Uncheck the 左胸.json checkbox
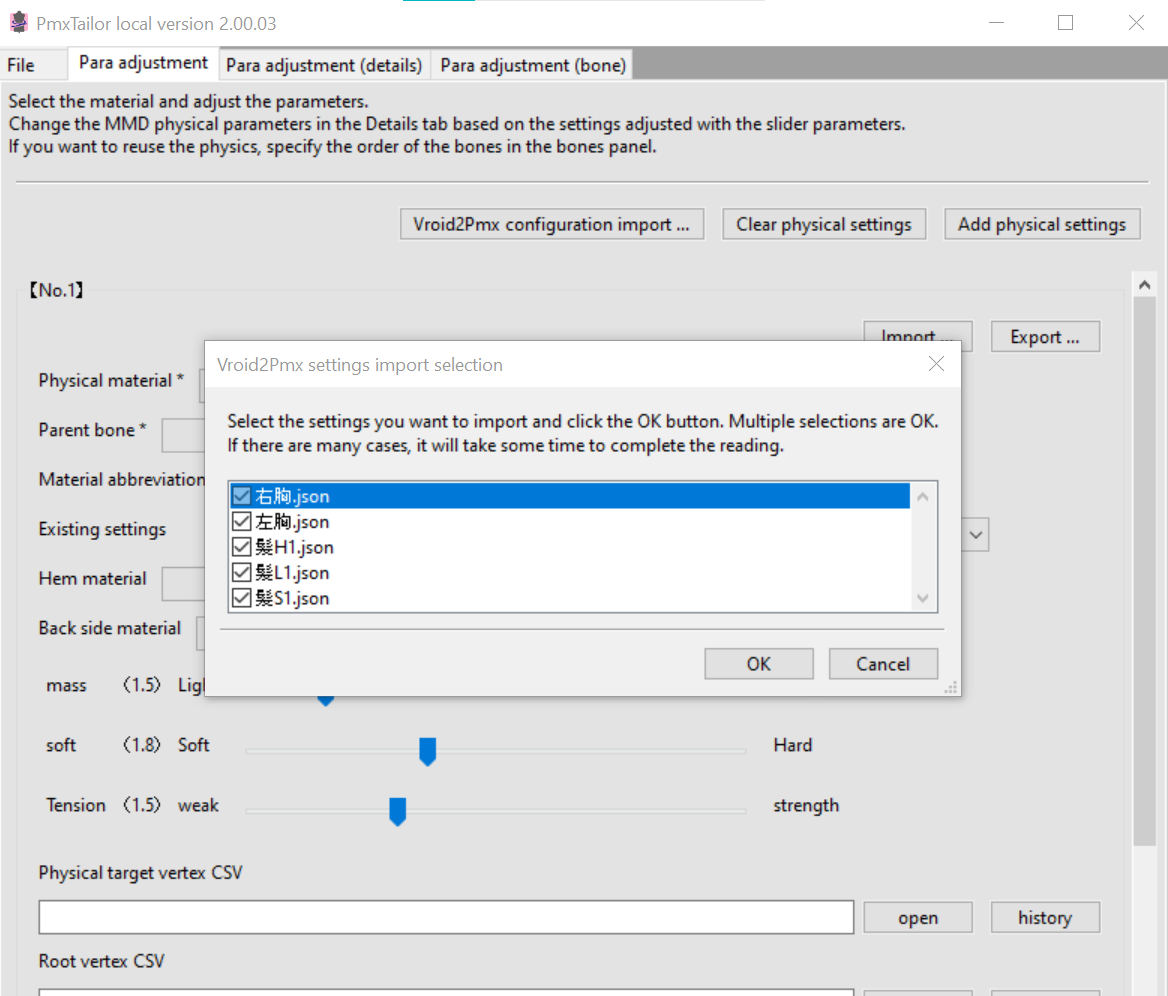Screen dimensions: 1168x996 [241, 521]
